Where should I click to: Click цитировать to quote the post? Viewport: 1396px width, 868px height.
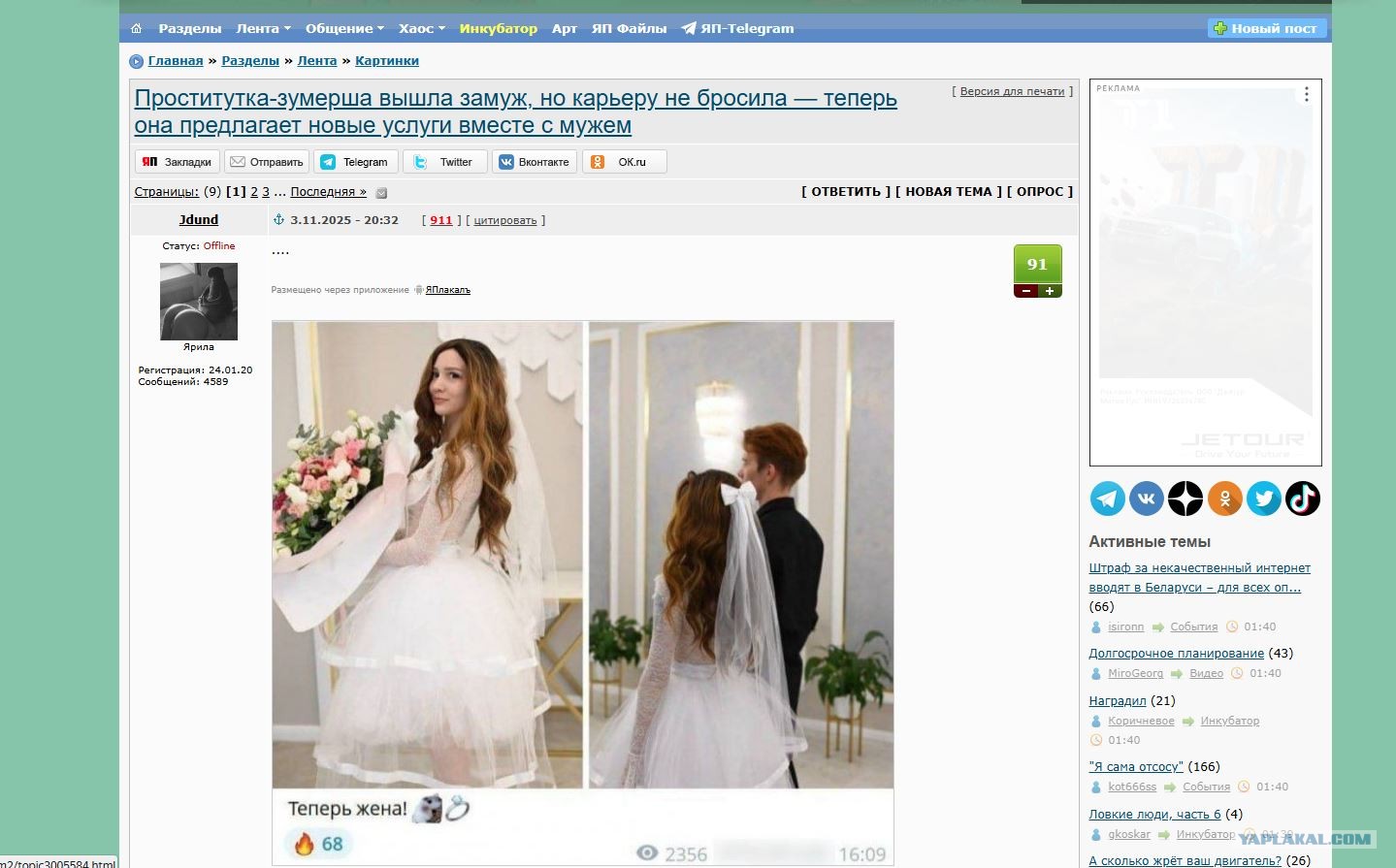(x=505, y=220)
